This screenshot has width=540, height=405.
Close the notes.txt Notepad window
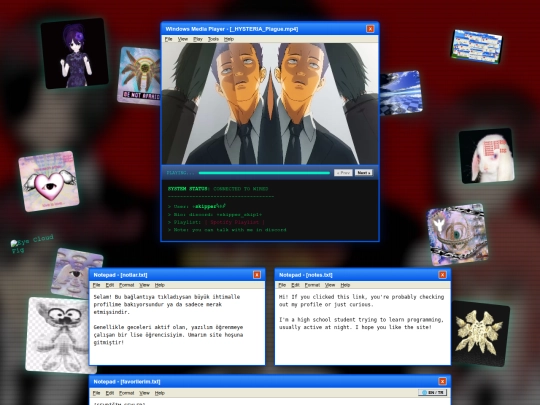click(443, 274)
